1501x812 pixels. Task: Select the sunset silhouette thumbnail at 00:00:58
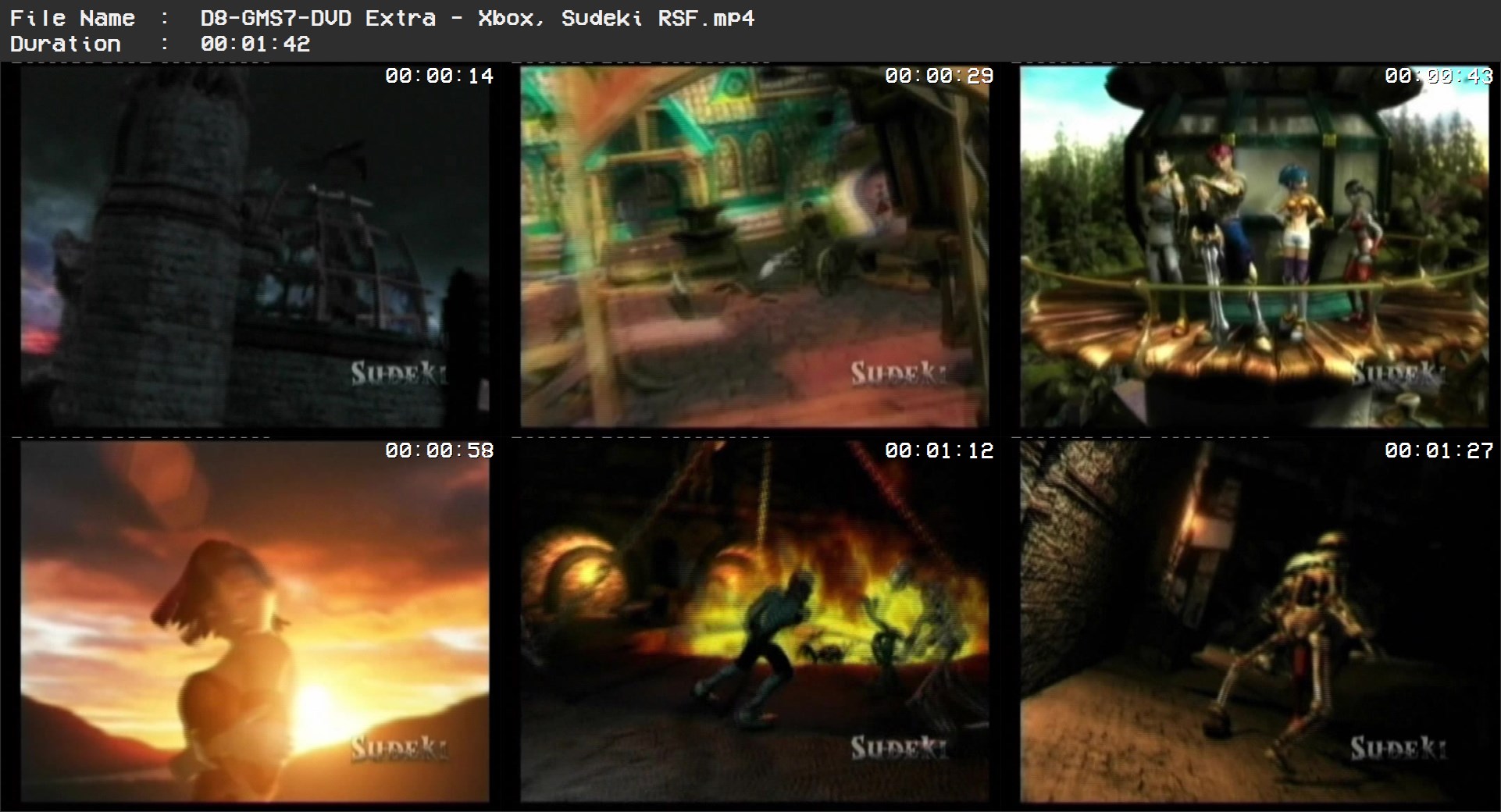click(254, 621)
